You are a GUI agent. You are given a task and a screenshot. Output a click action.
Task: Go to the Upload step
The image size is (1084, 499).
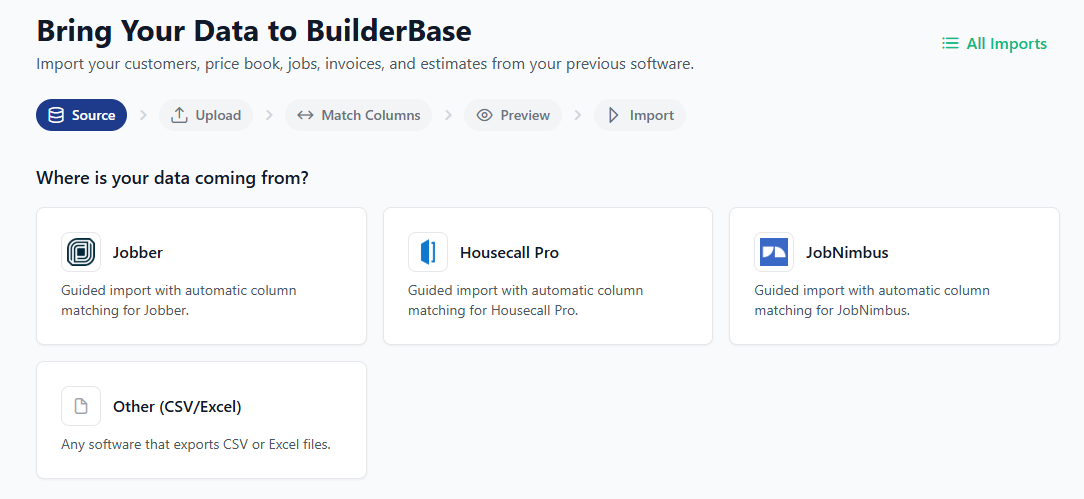tap(206, 115)
